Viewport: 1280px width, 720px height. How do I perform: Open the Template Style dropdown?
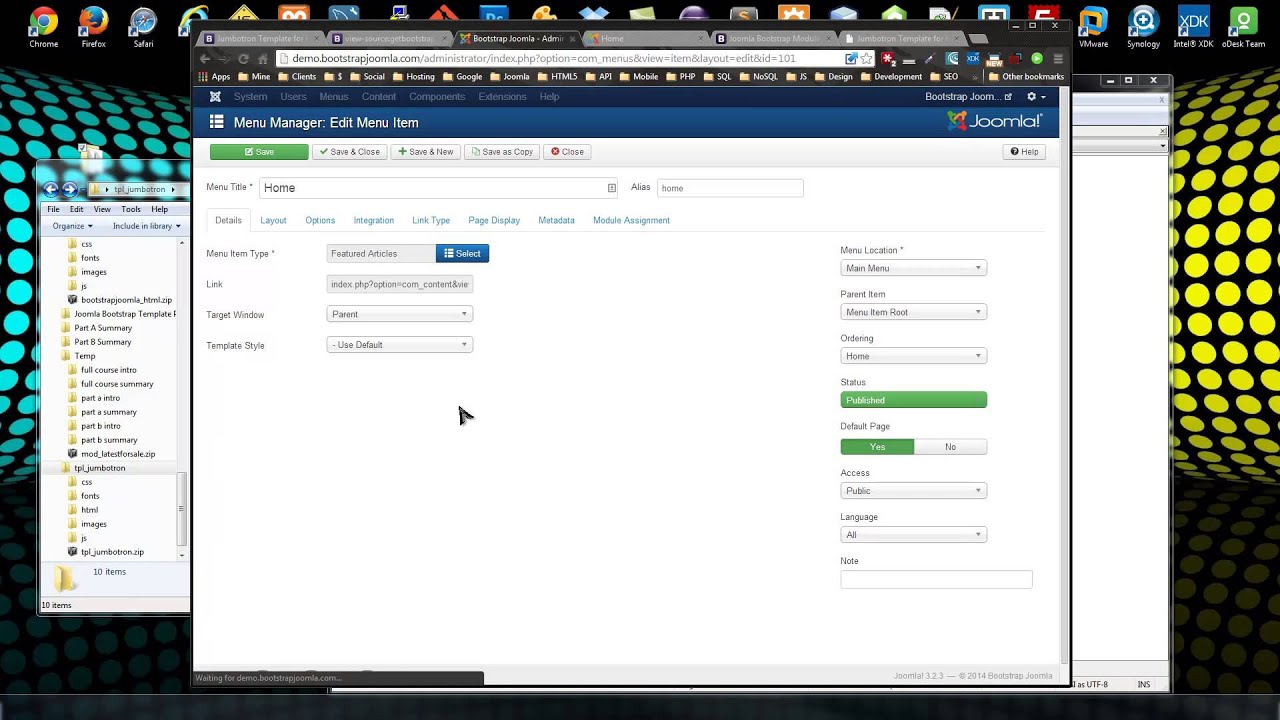(399, 345)
